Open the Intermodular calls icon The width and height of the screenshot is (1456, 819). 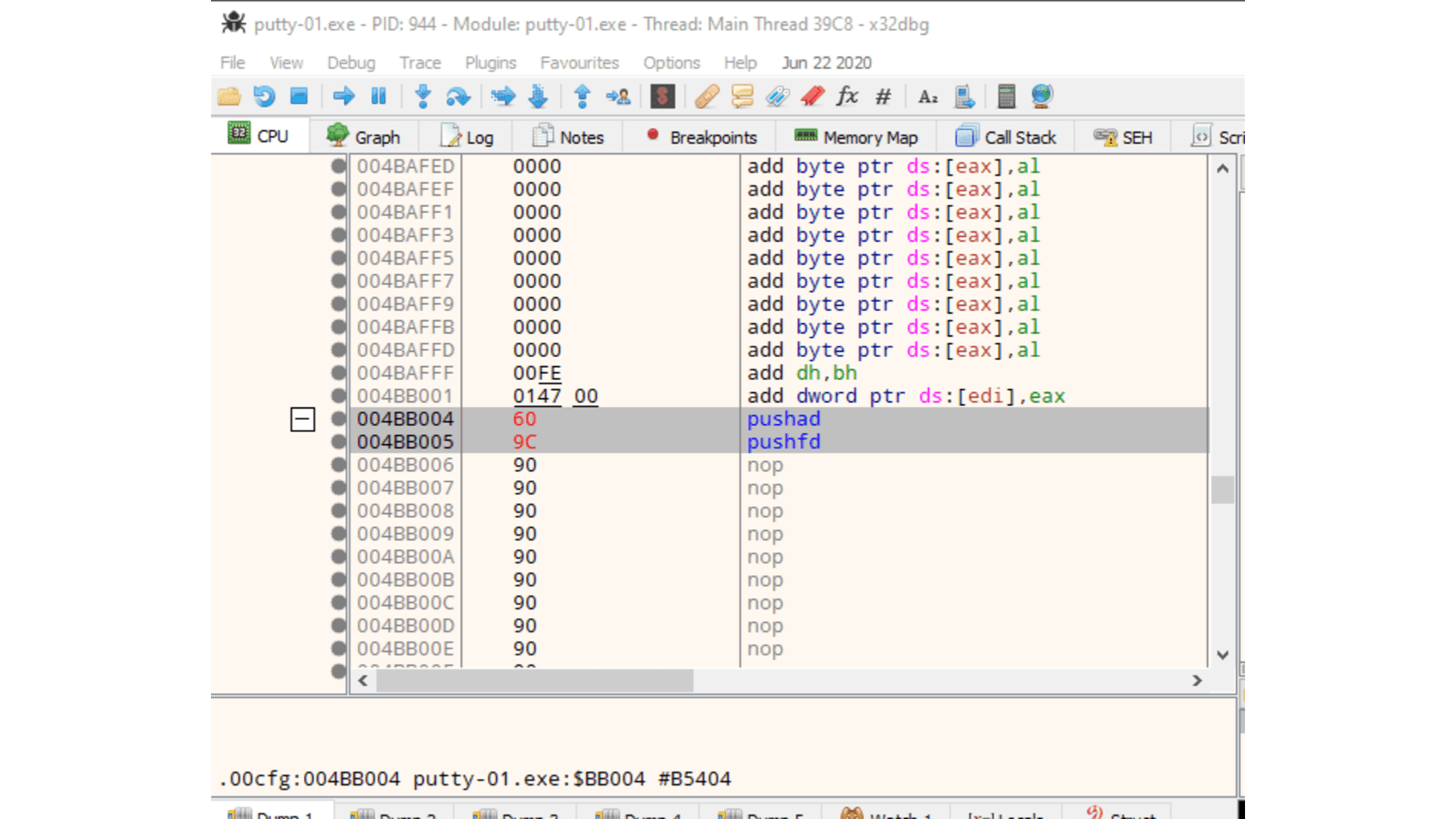pyautogui.click(x=964, y=96)
